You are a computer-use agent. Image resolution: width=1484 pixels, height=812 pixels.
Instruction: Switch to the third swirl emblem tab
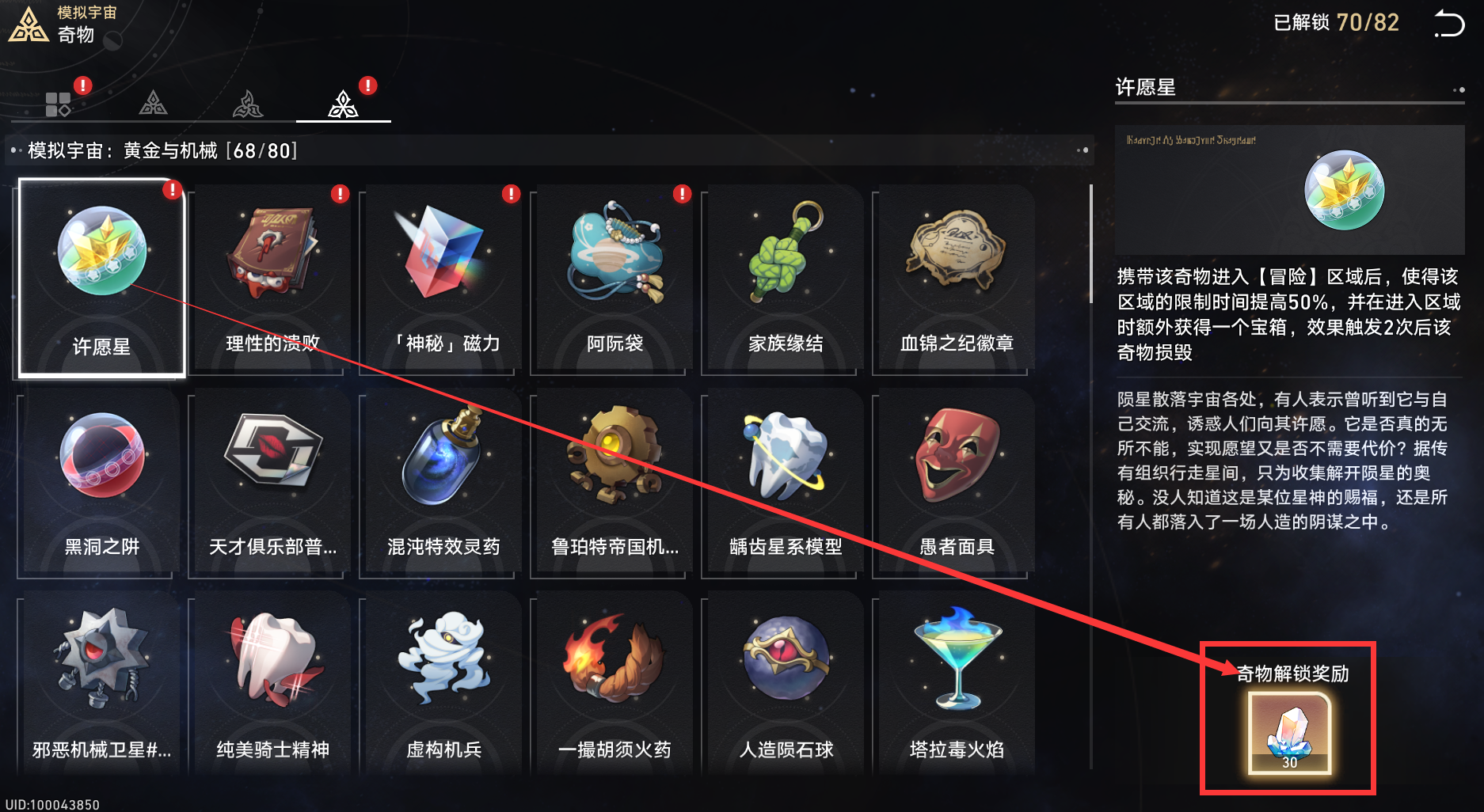248,104
